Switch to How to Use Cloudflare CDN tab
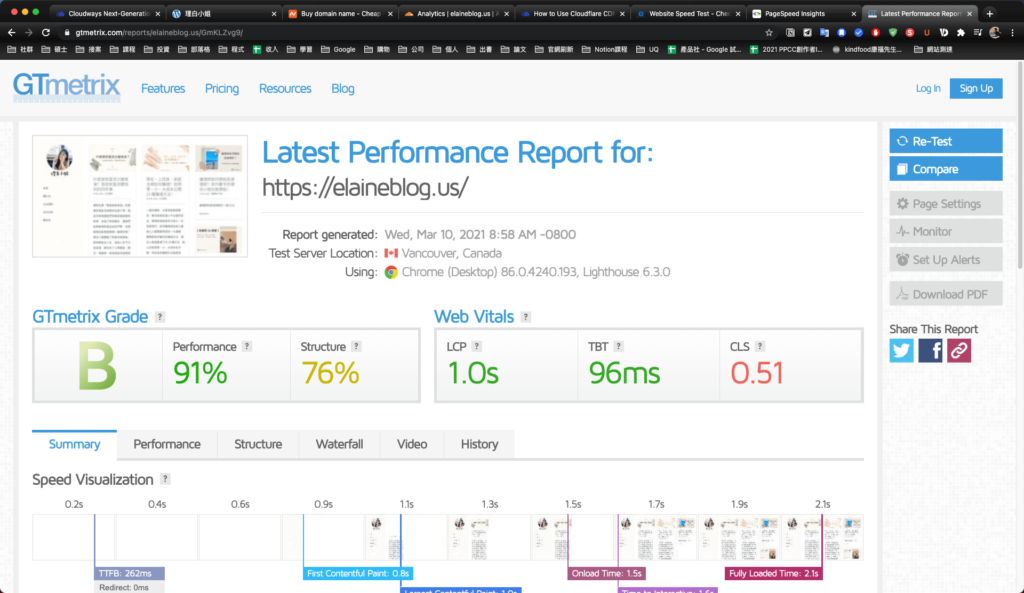The width and height of the screenshot is (1024, 593). (573, 13)
